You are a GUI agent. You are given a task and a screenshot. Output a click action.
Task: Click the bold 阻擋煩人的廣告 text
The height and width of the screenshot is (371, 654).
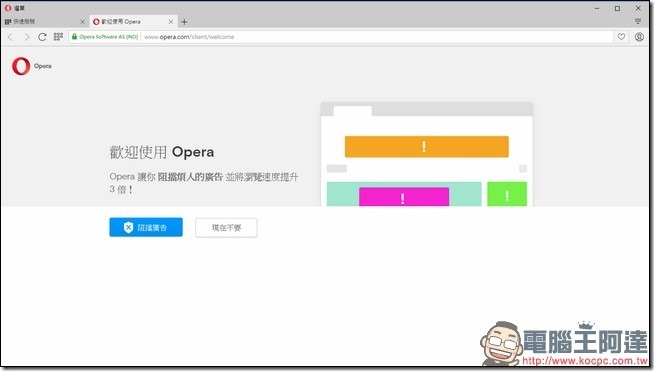click(190, 177)
